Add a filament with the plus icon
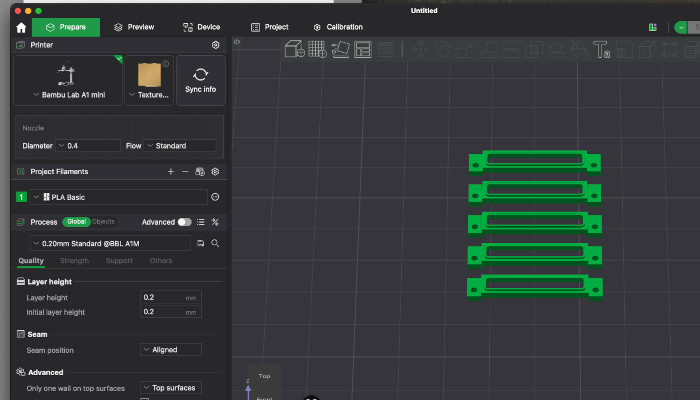Screen dimensions: 700x400 pos(171,171)
